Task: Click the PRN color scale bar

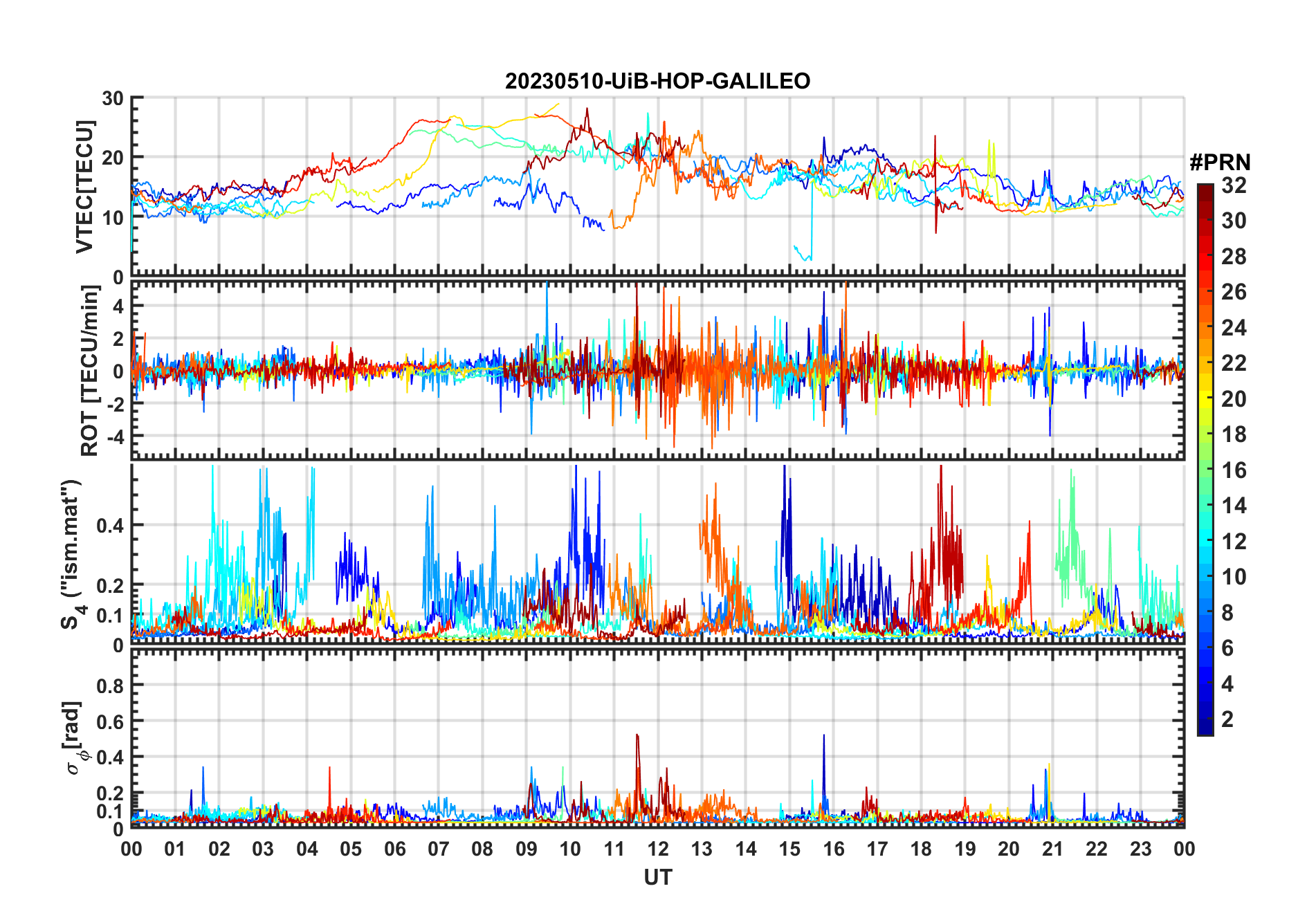Action: click(1205, 459)
